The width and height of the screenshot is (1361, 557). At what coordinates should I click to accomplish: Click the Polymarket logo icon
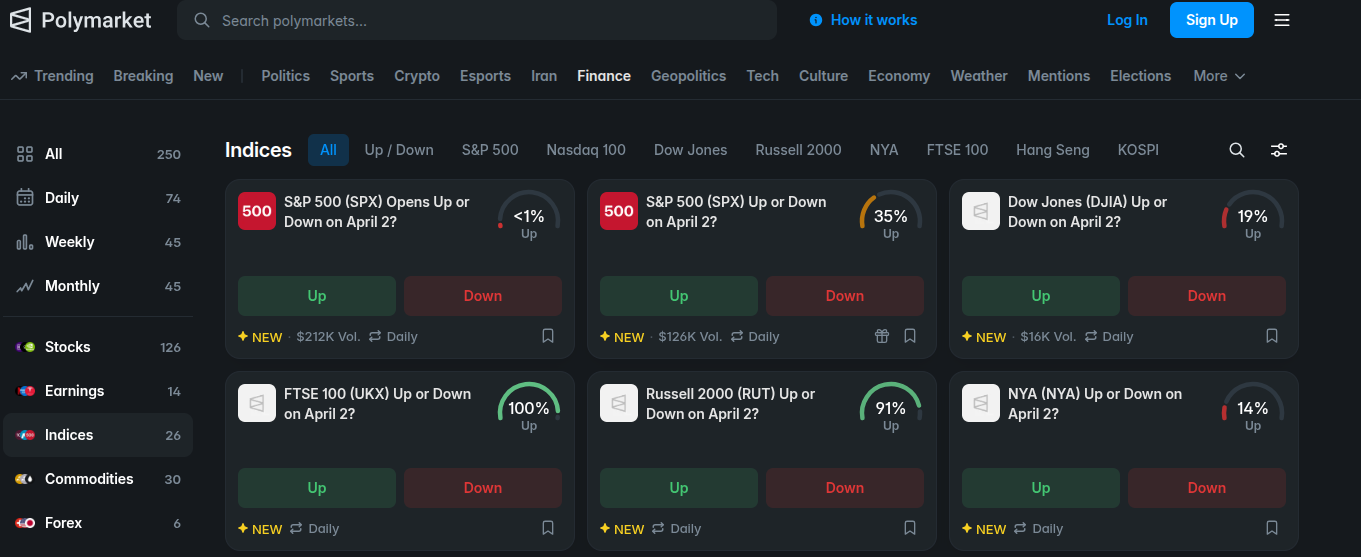21,20
